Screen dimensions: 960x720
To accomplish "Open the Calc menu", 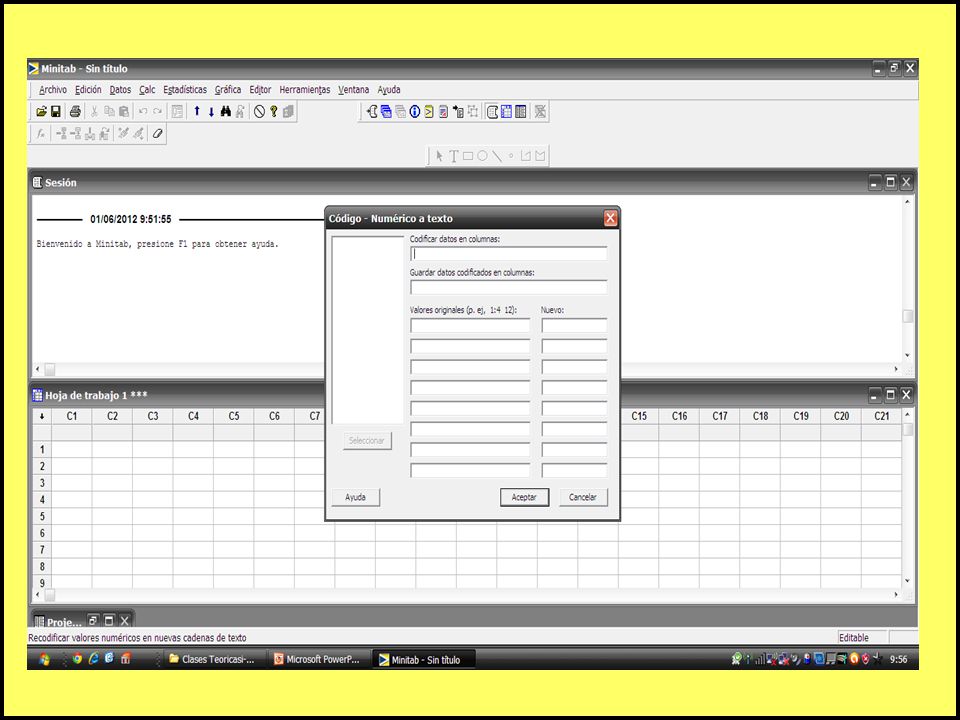I will point(147,89).
